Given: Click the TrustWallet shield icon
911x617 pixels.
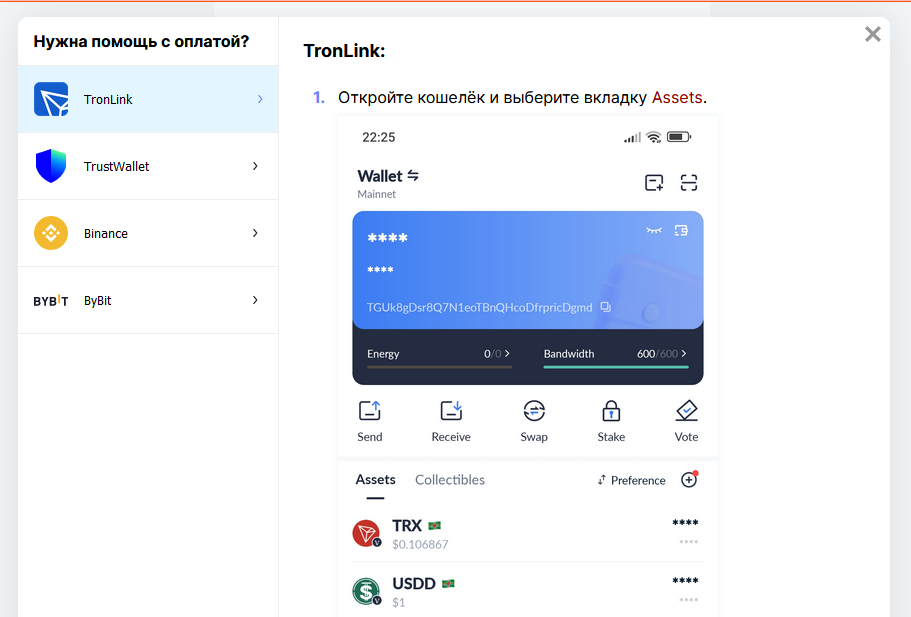Looking at the screenshot, I should click(x=51, y=166).
